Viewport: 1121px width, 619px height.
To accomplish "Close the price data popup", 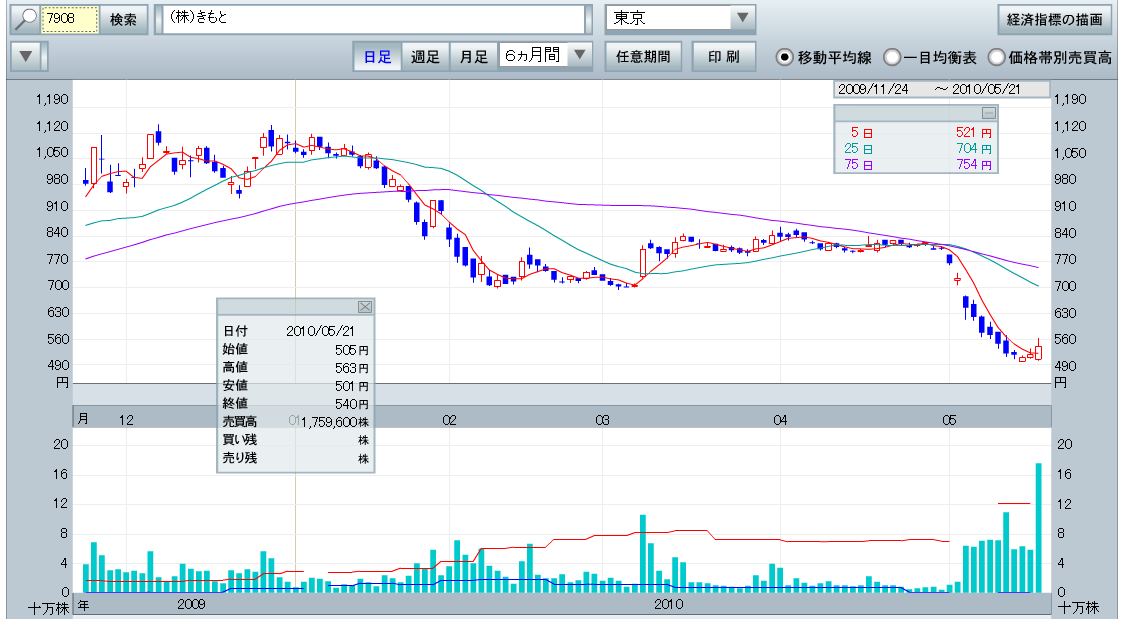I will coord(364,307).
